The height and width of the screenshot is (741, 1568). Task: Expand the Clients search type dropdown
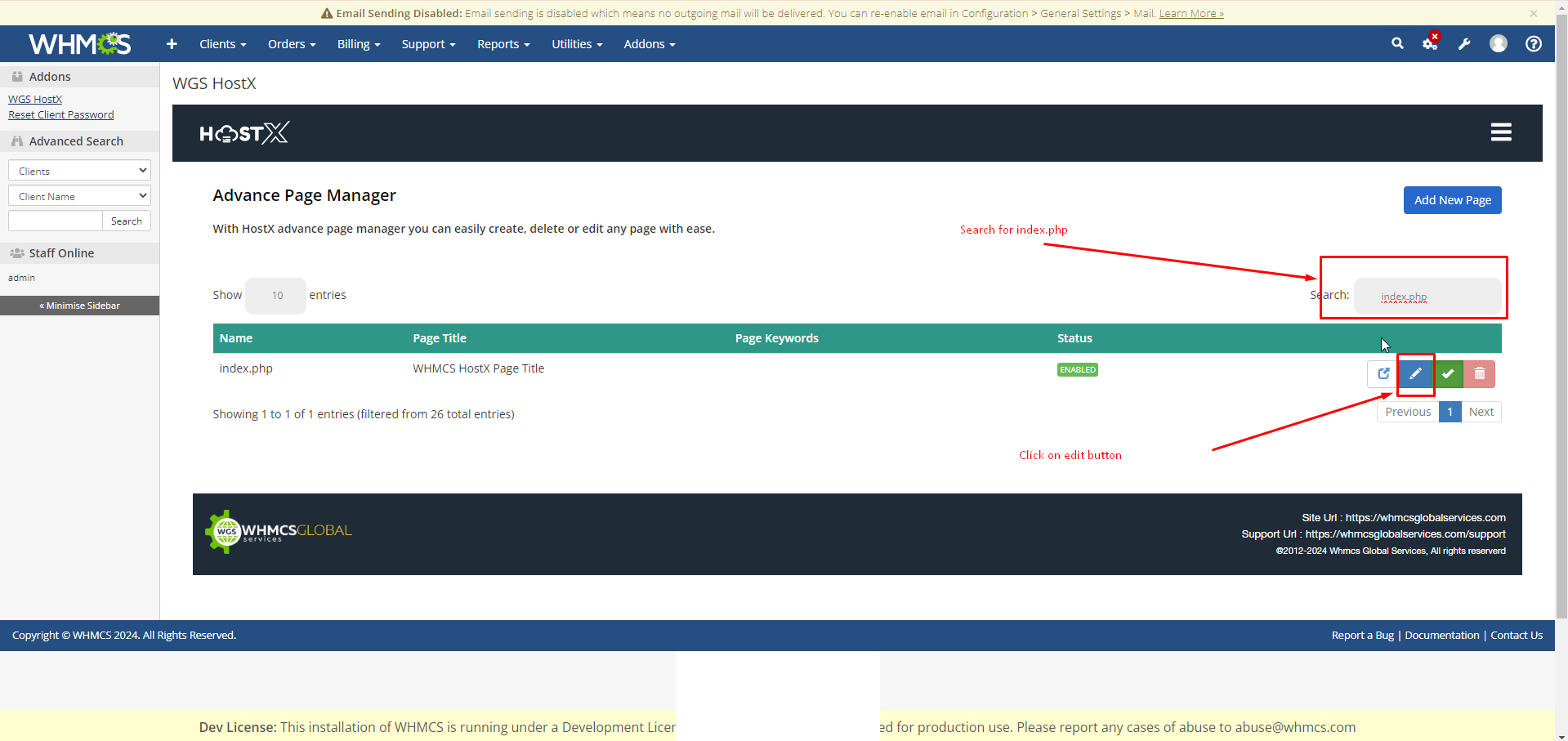[x=79, y=171]
